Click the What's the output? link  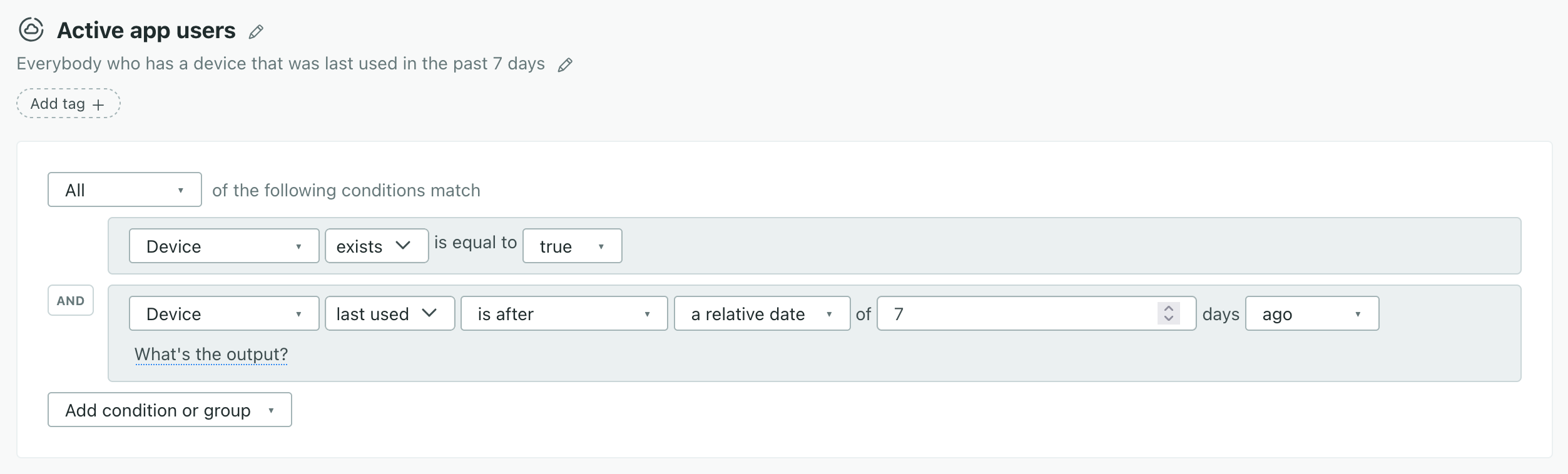pos(211,355)
